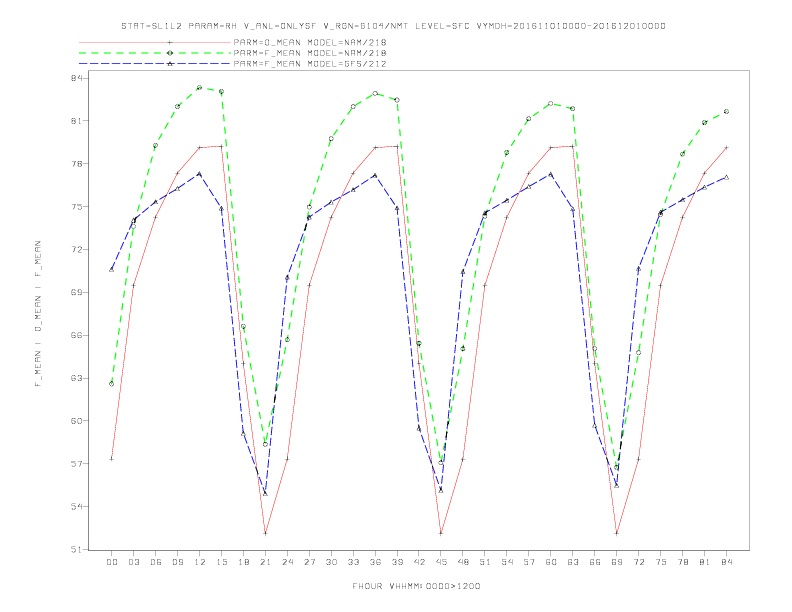Click red plus marker at hour 21 minimum
Image resolution: width=792 pixels, height=612 pixels.
pos(265,533)
